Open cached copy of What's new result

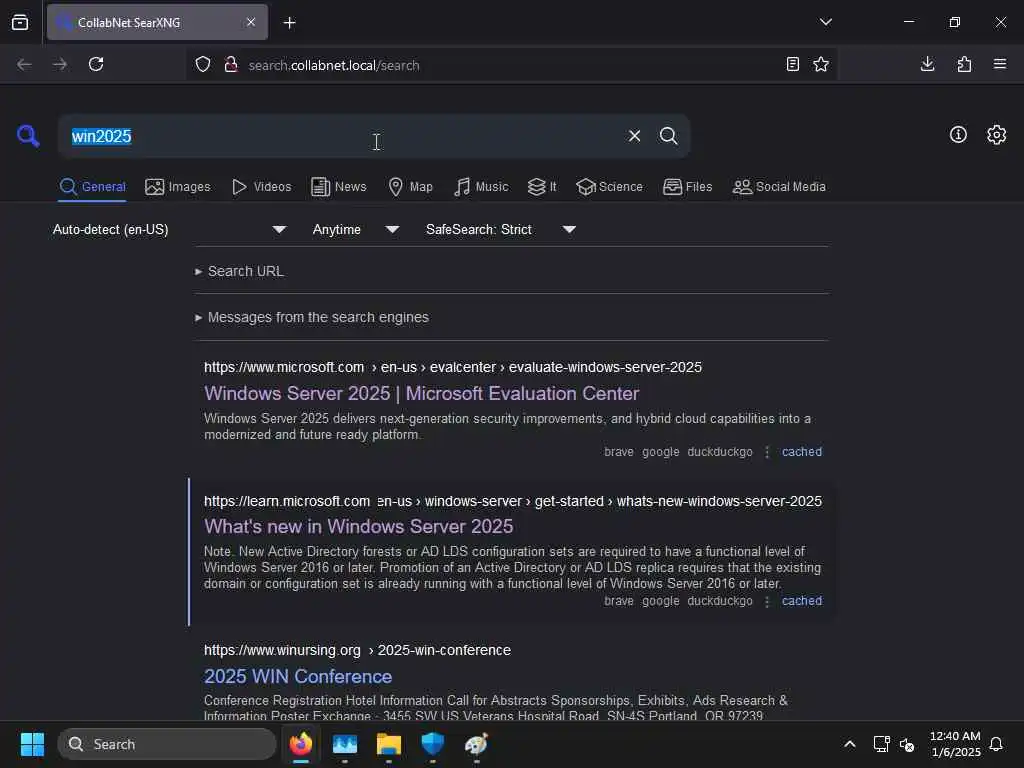coord(801,601)
